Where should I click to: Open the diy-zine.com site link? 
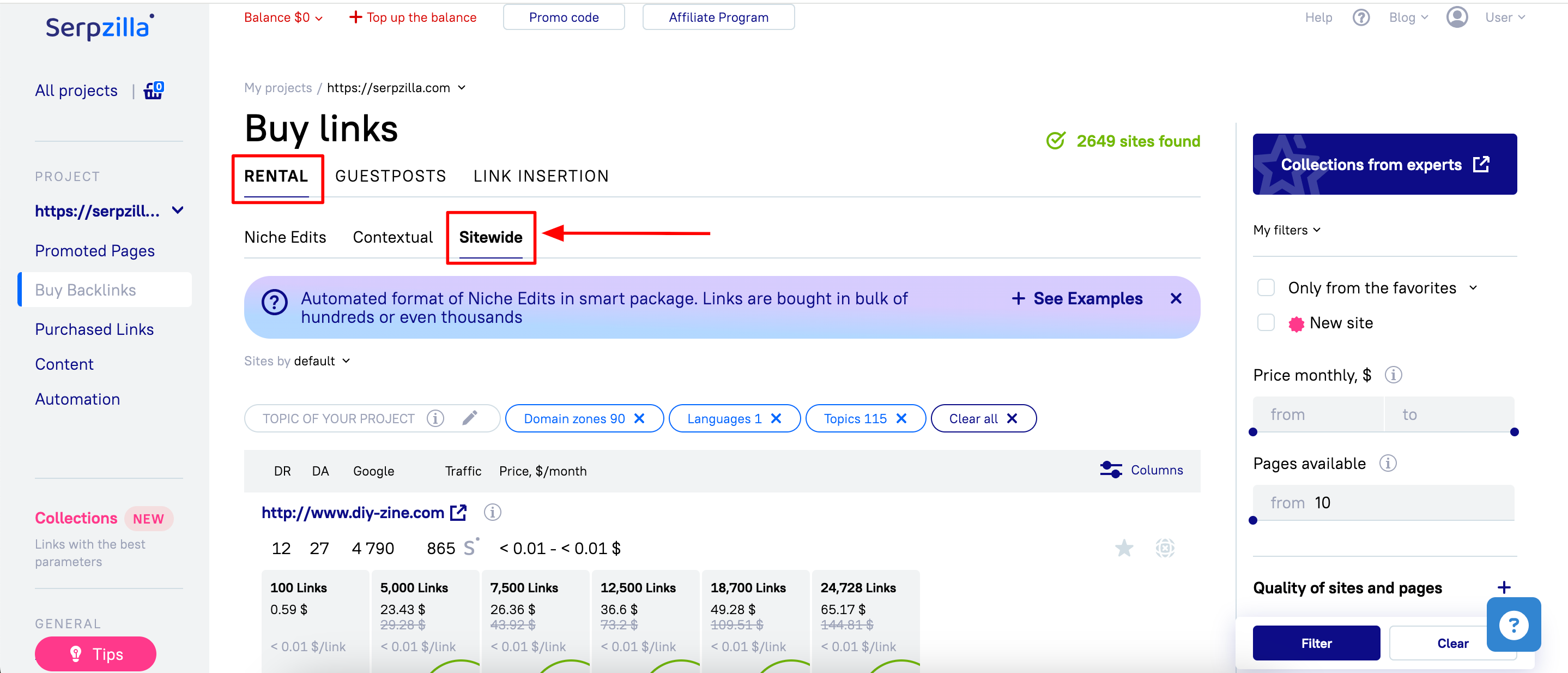tap(353, 513)
